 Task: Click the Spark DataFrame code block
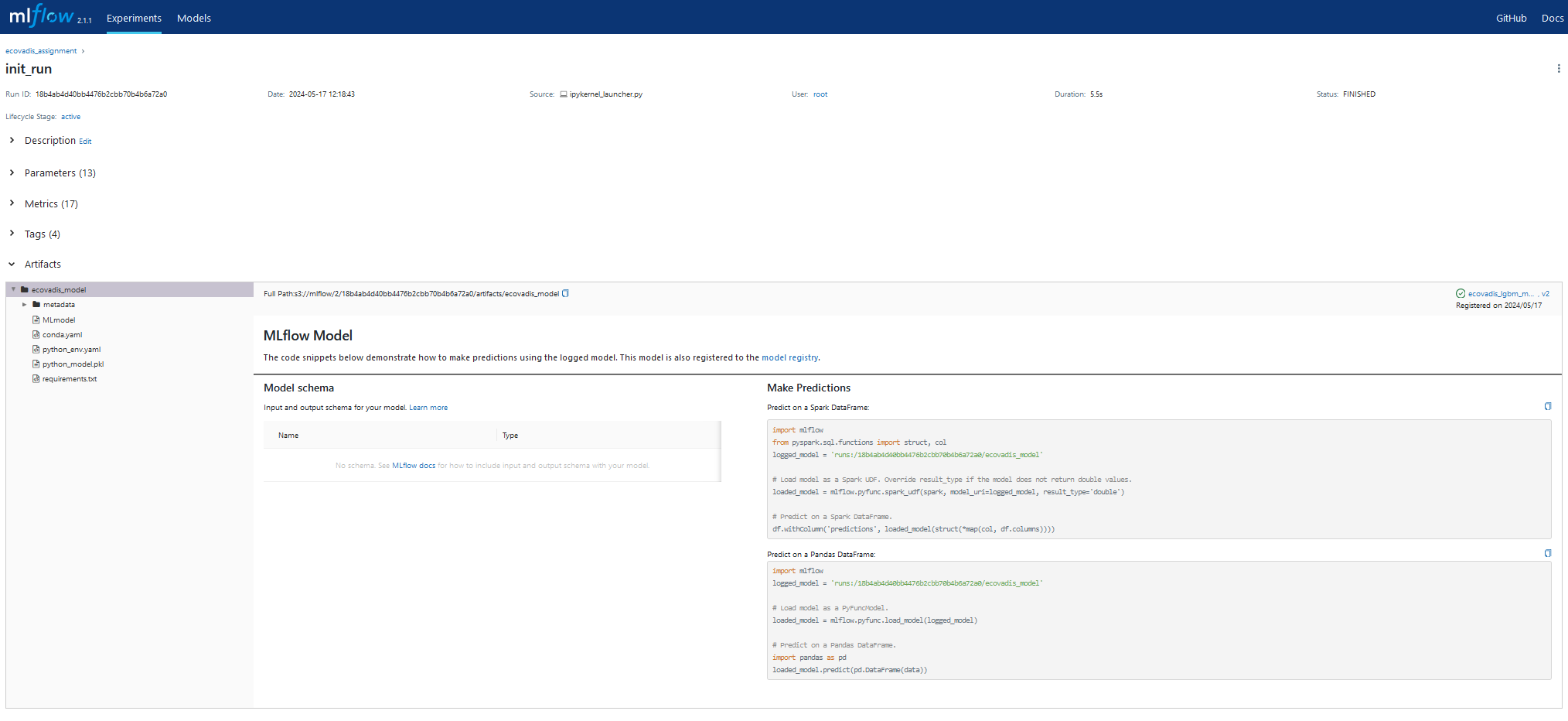[x=1159, y=479]
